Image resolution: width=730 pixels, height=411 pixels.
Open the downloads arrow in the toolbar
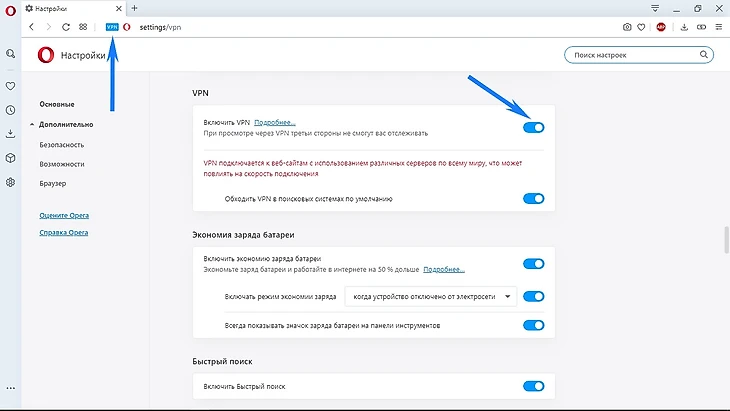684,27
